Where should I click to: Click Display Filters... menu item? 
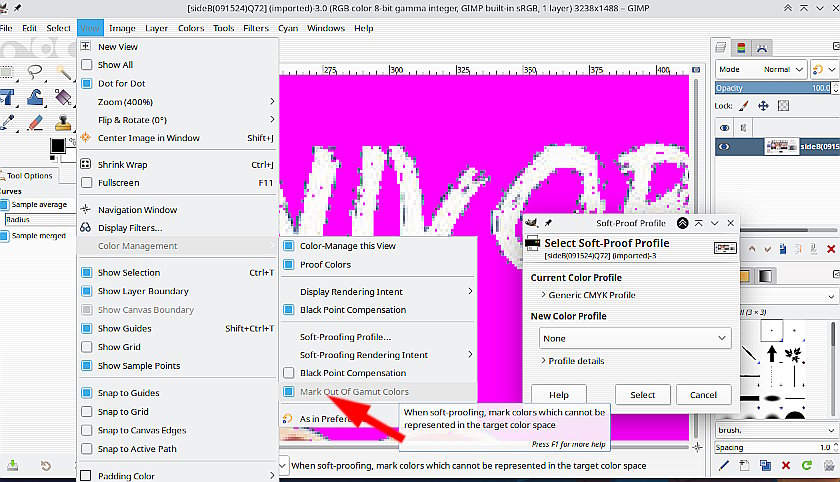click(x=130, y=228)
